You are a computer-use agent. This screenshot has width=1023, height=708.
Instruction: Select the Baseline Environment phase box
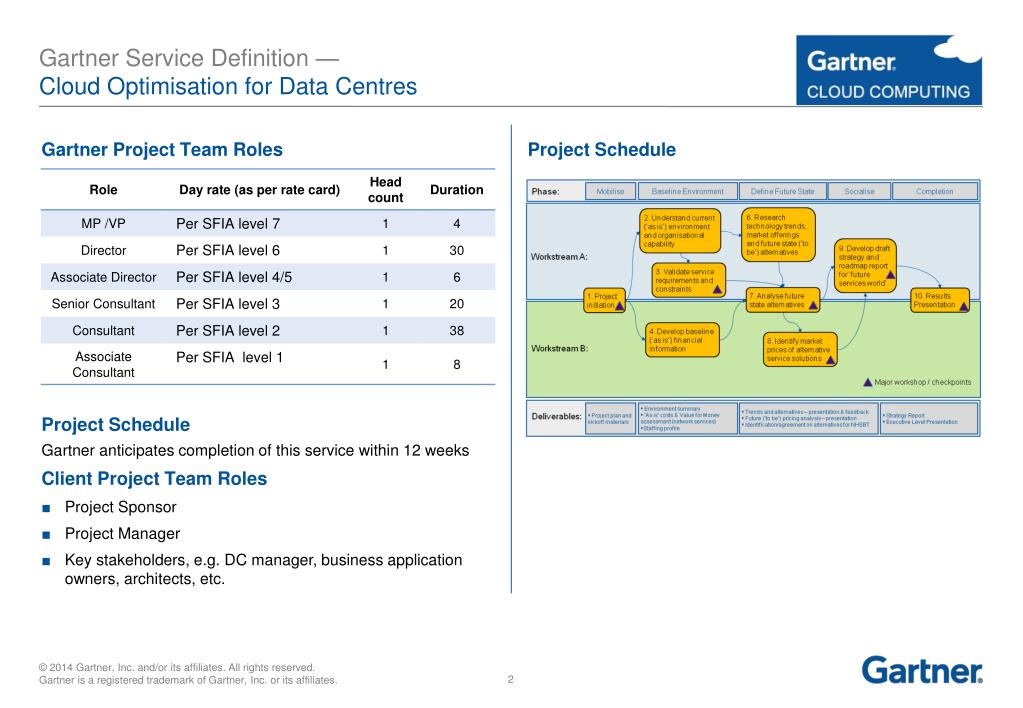[687, 191]
